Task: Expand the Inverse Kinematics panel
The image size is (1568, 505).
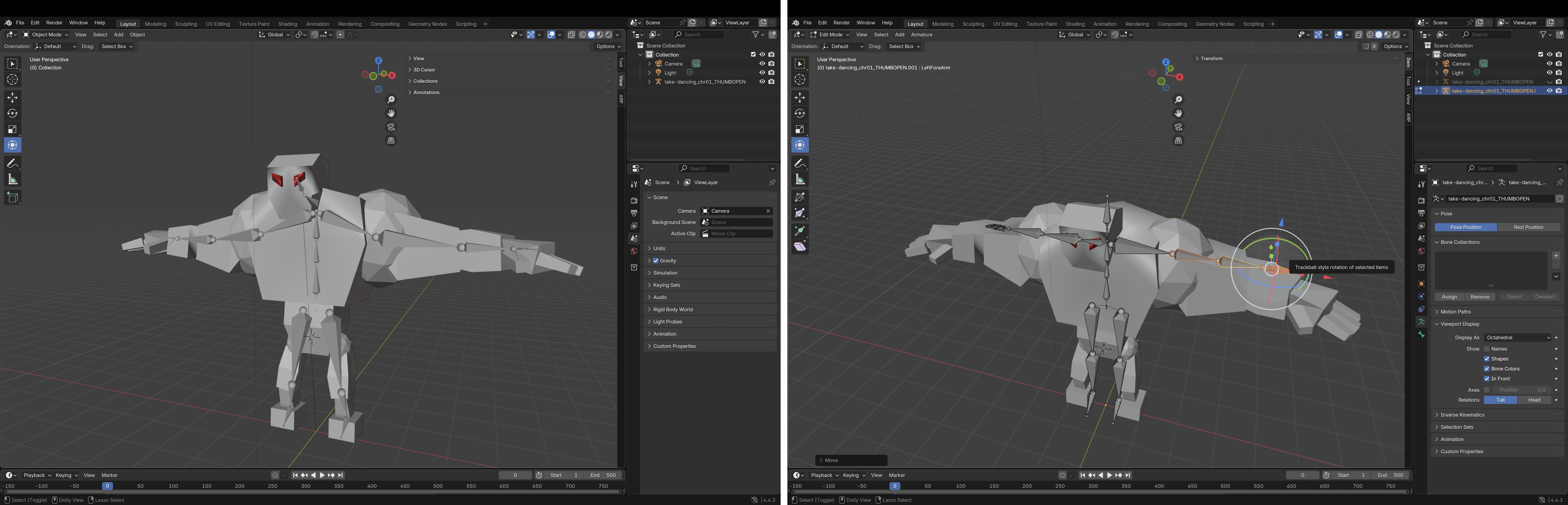Action: pyautogui.click(x=1497, y=415)
